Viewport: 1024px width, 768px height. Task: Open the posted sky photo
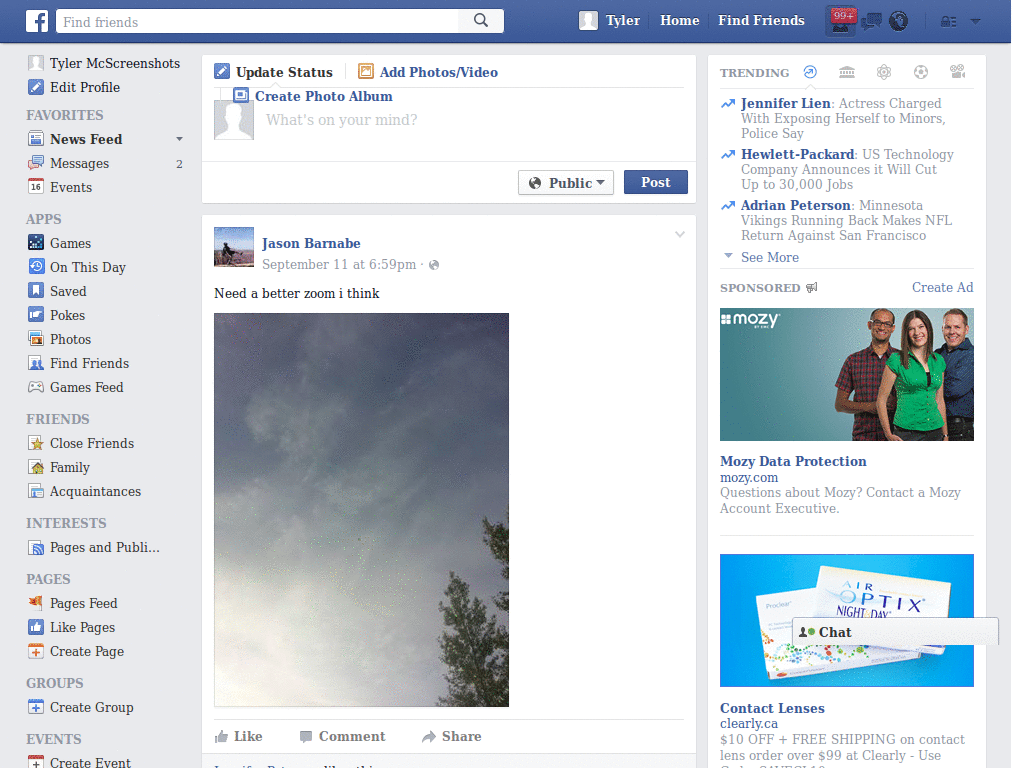(x=361, y=510)
